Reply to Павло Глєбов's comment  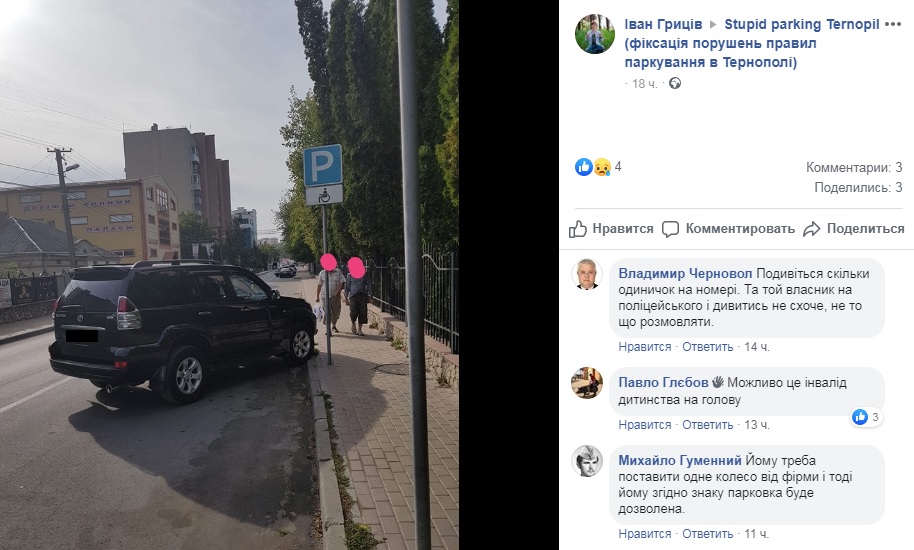pos(708,425)
